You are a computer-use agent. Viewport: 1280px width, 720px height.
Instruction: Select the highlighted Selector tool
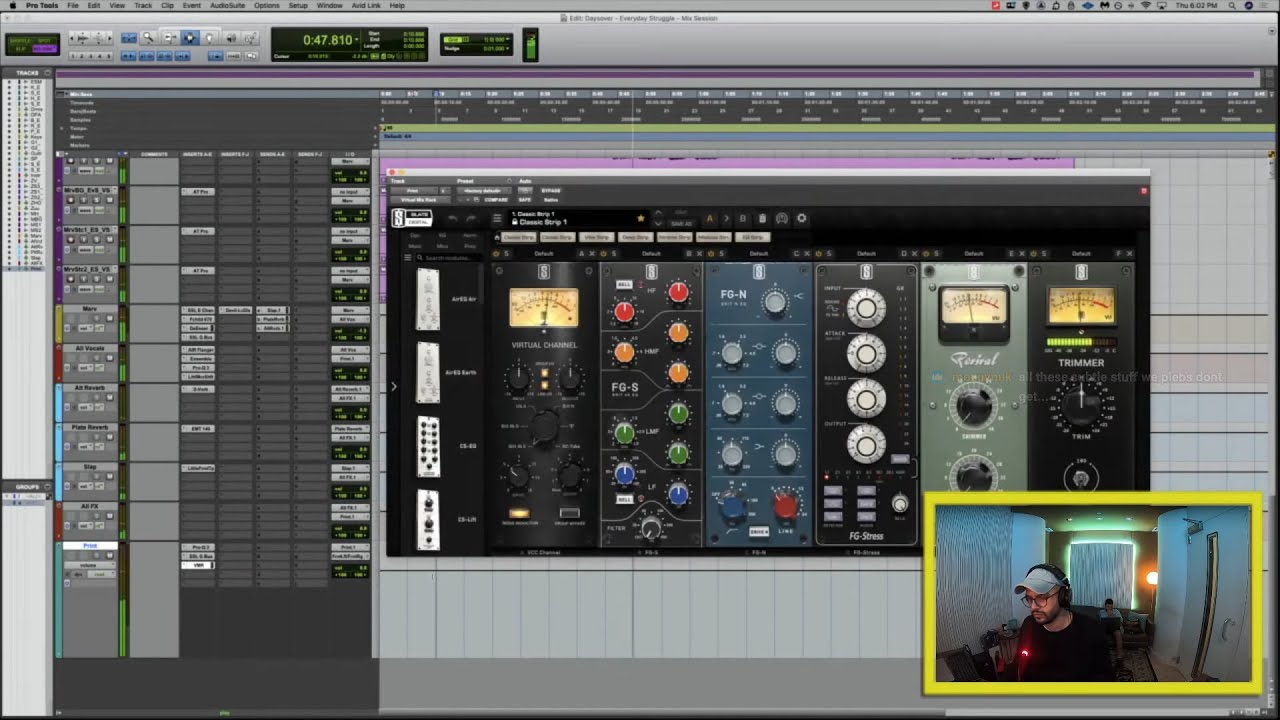click(190, 37)
